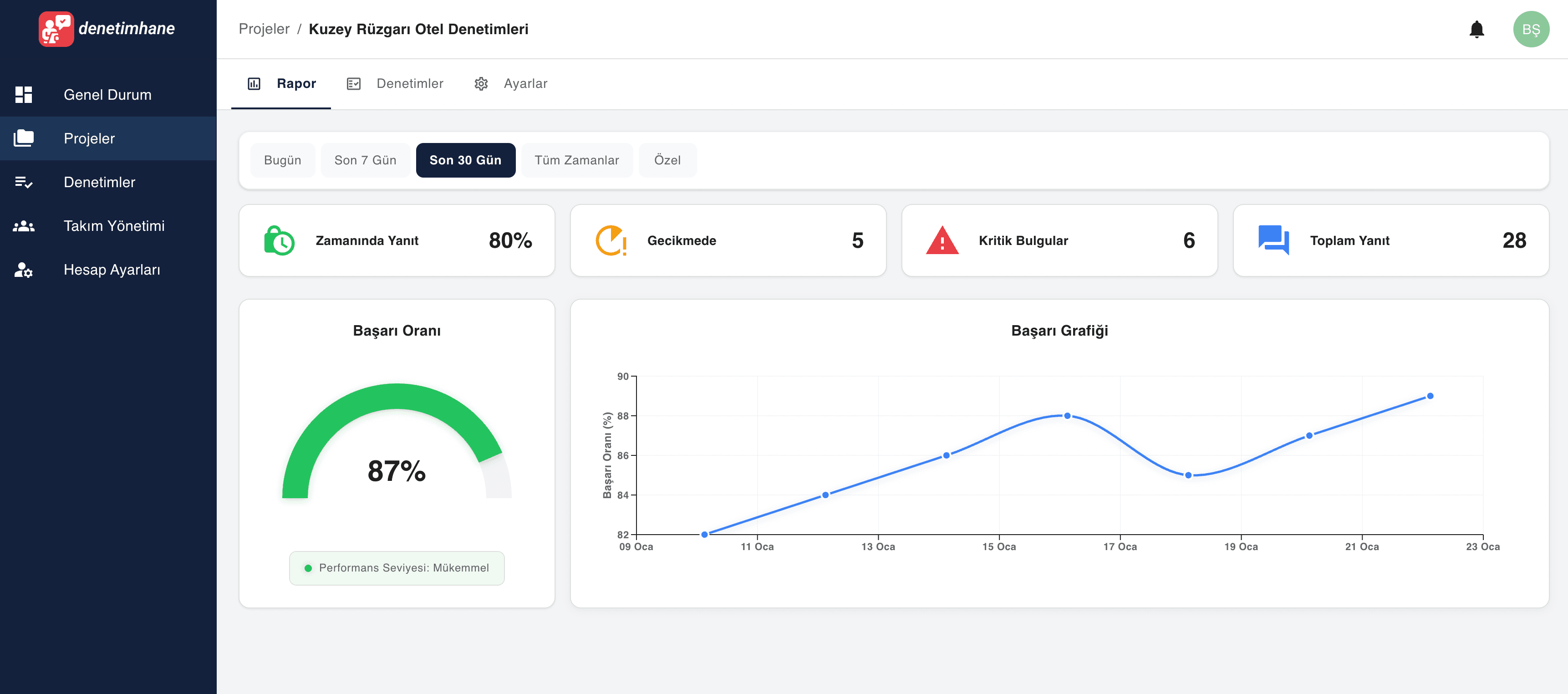Click the highest data point on chart
Viewport: 1568px width, 694px height.
[x=1430, y=396]
